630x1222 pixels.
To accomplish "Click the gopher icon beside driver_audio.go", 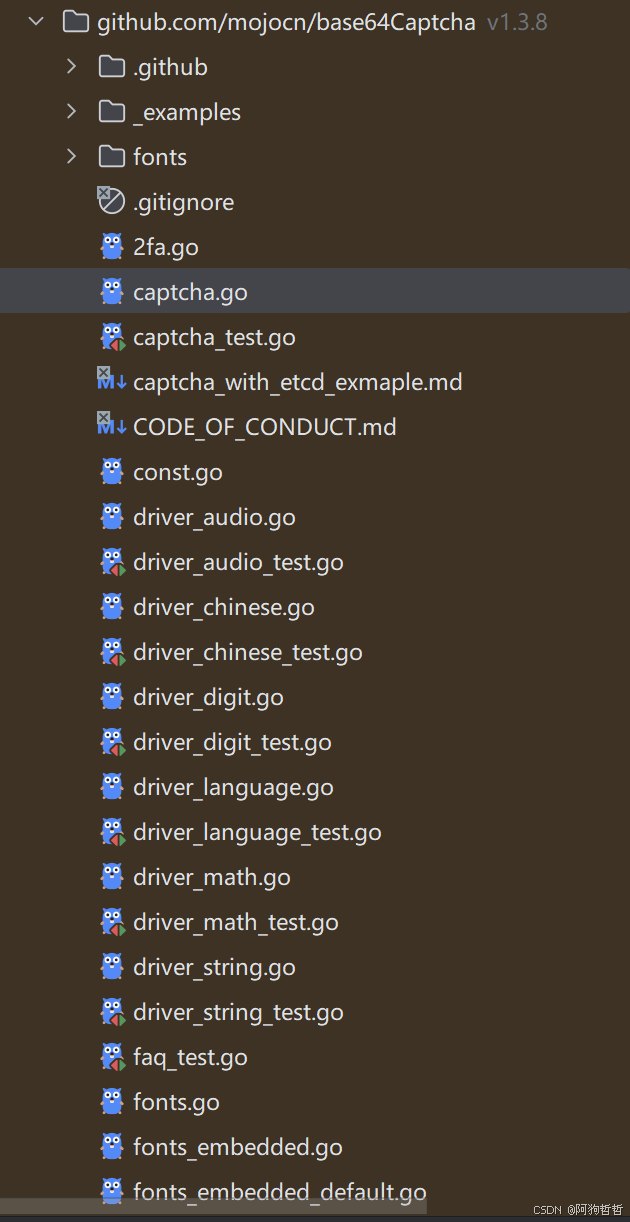I will click(x=112, y=516).
